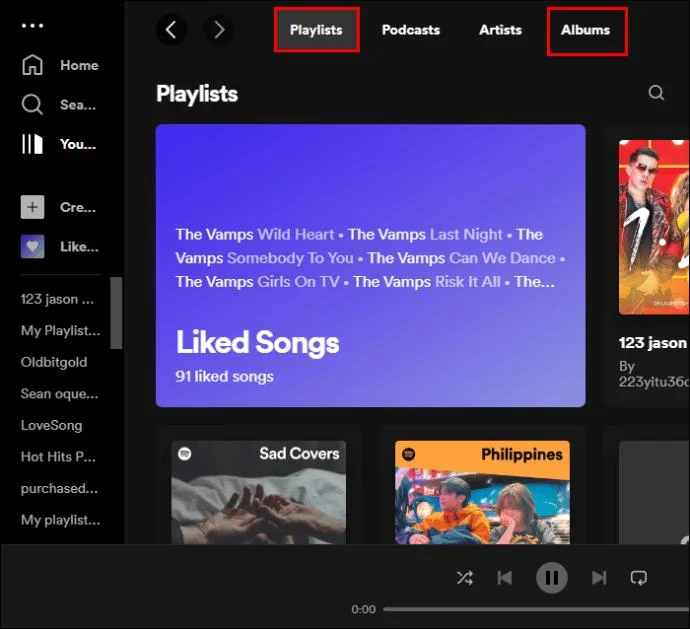Go forward with the right arrow

pyautogui.click(x=218, y=30)
